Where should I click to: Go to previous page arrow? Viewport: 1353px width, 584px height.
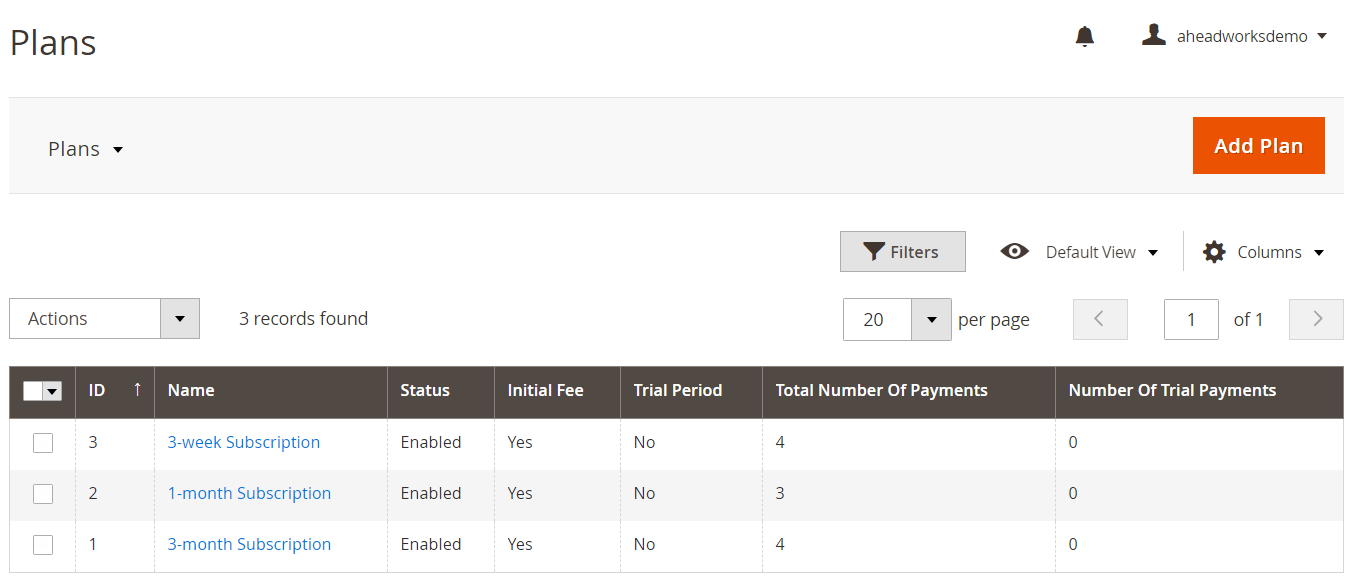(x=1100, y=319)
